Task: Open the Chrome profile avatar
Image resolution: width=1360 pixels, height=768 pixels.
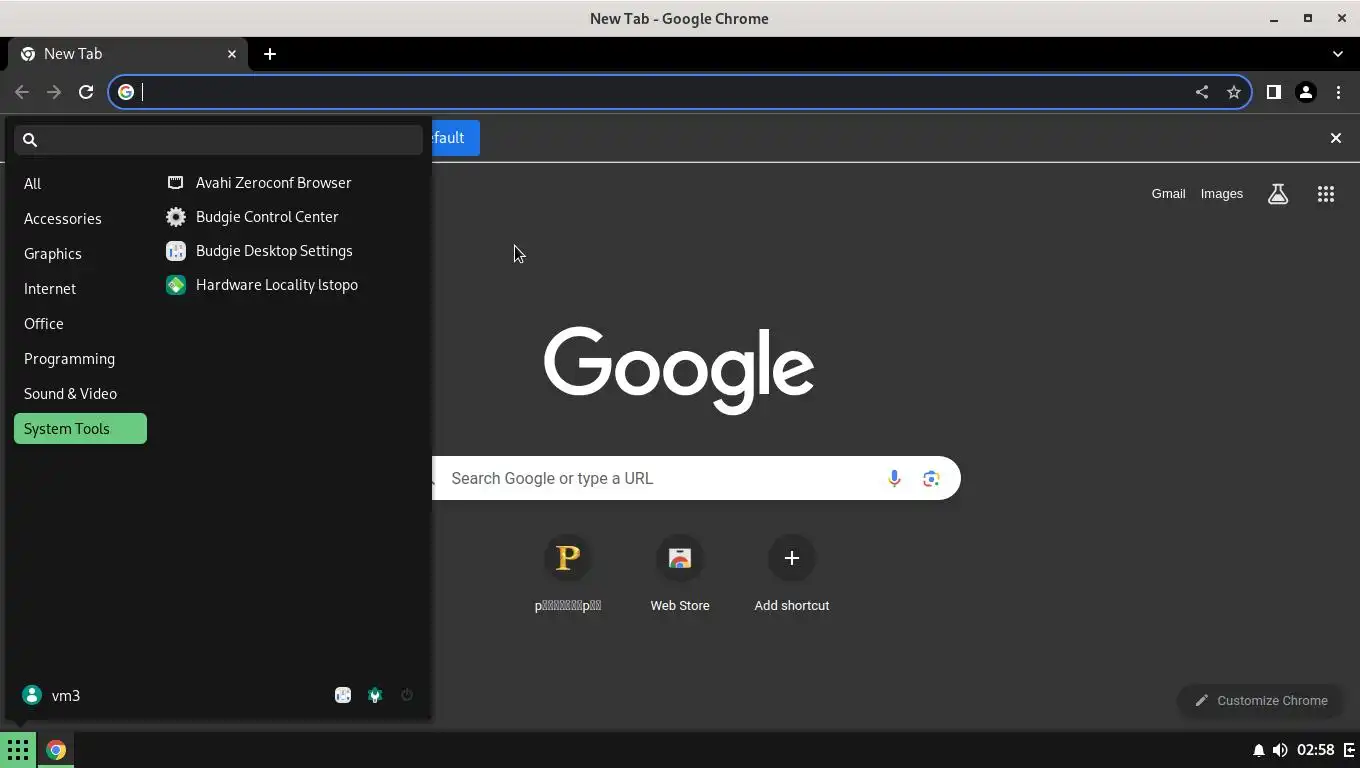Action: (1305, 92)
